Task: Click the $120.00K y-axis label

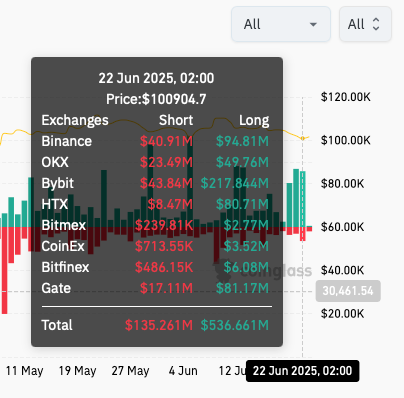Action: [x=345, y=97]
